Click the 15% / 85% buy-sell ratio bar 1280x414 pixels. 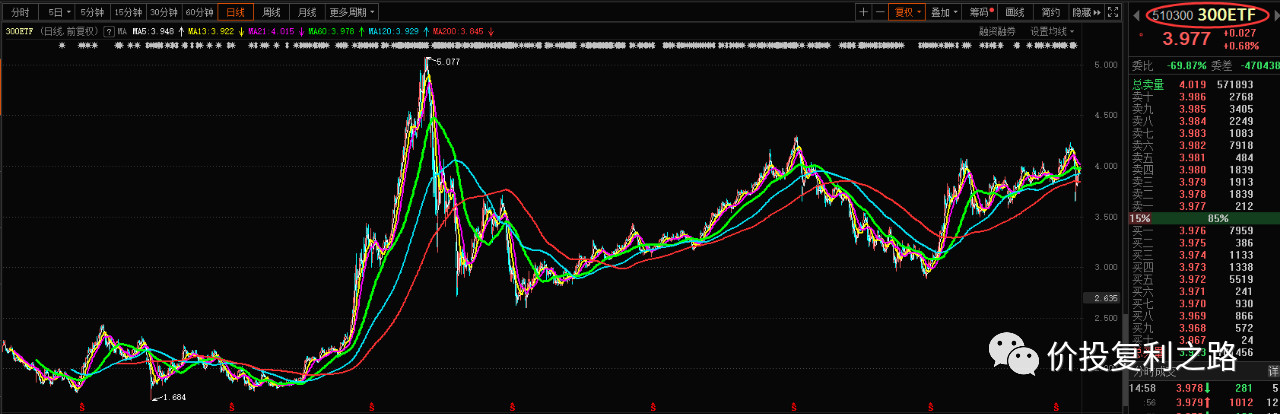click(1205, 218)
